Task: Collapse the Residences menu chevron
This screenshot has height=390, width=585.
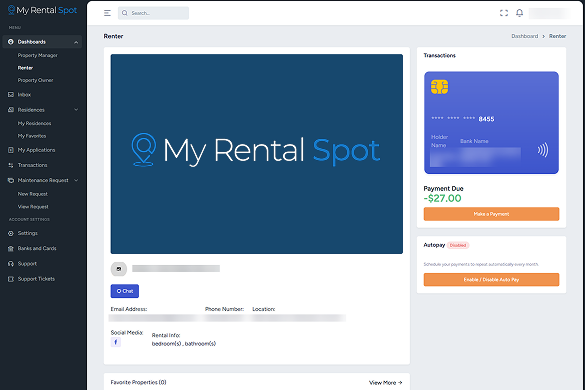Action: point(76,110)
